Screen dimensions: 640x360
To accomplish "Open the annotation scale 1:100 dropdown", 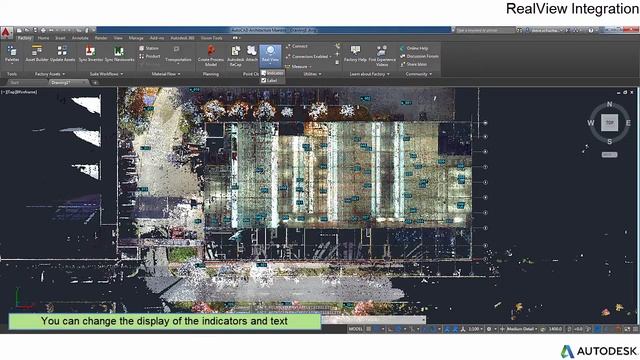I will click(x=475, y=329).
